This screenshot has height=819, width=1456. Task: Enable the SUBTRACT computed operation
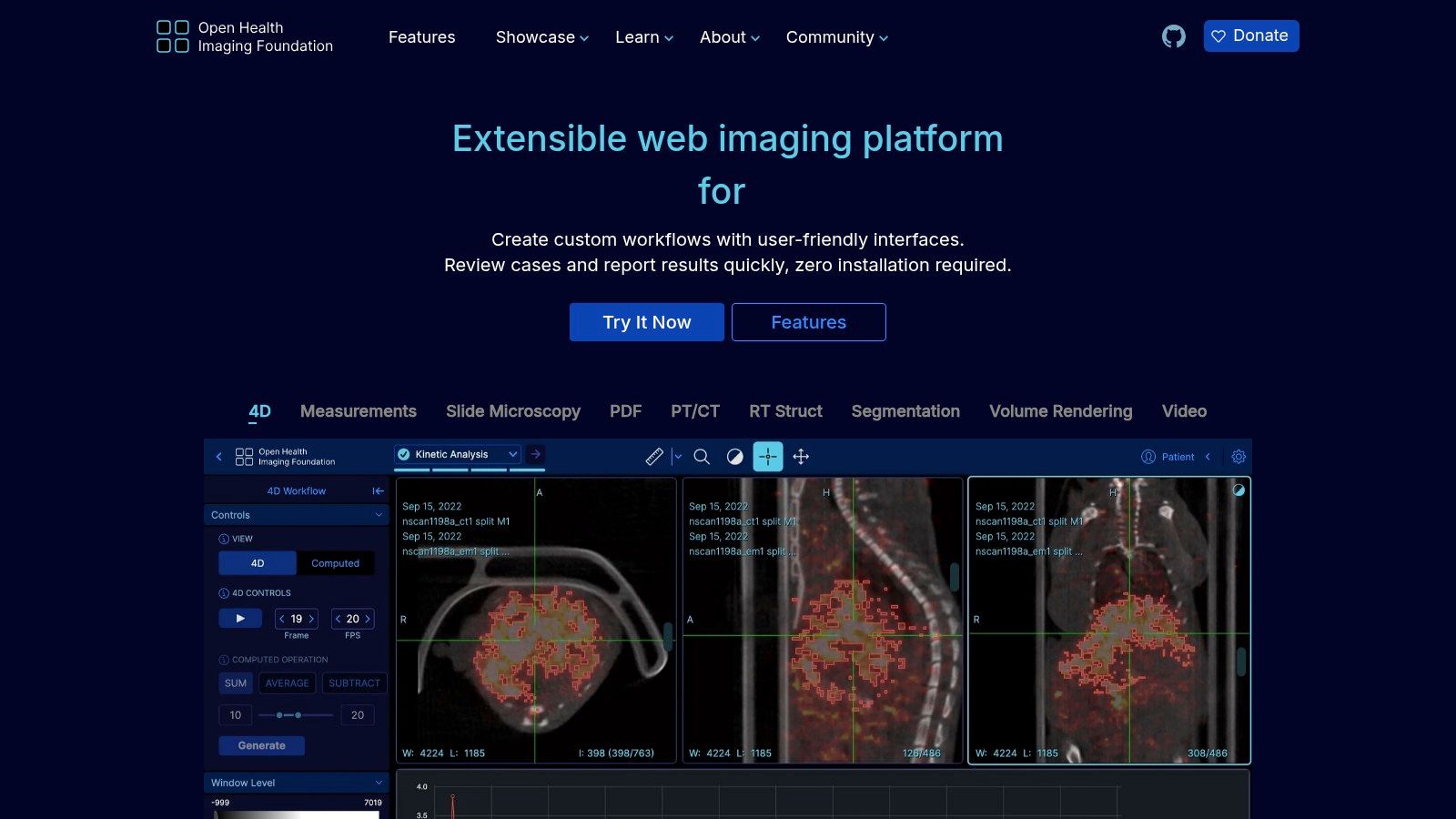(x=355, y=682)
